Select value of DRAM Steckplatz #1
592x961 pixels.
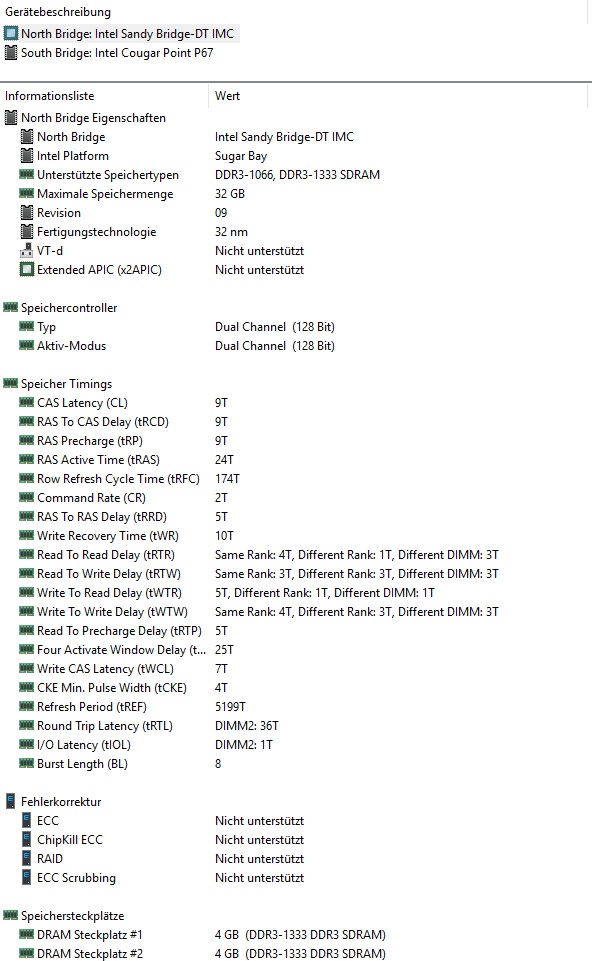click(x=300, y=935)
